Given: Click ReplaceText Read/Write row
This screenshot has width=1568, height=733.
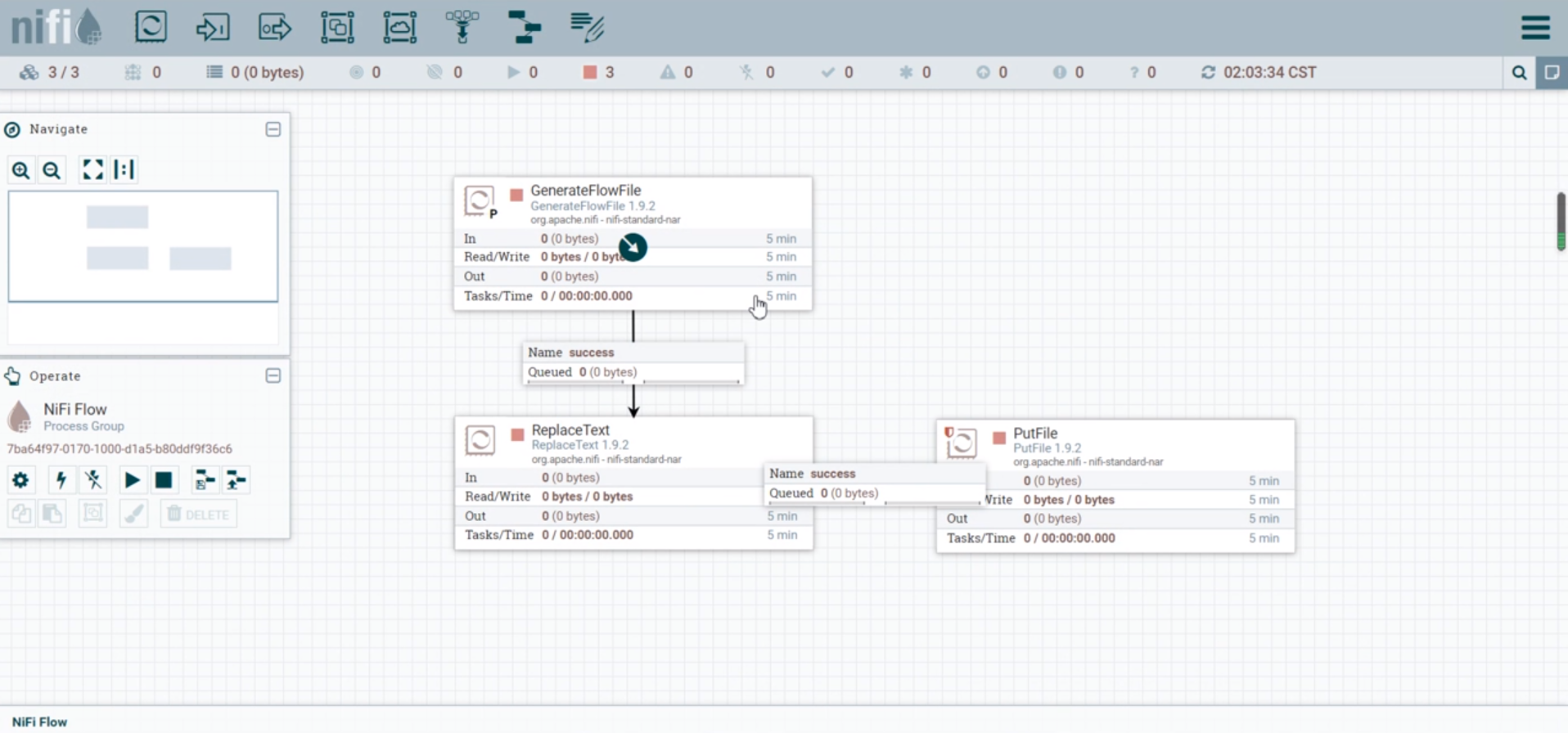Looking at the screenshot, I should [x=633, y=497].
